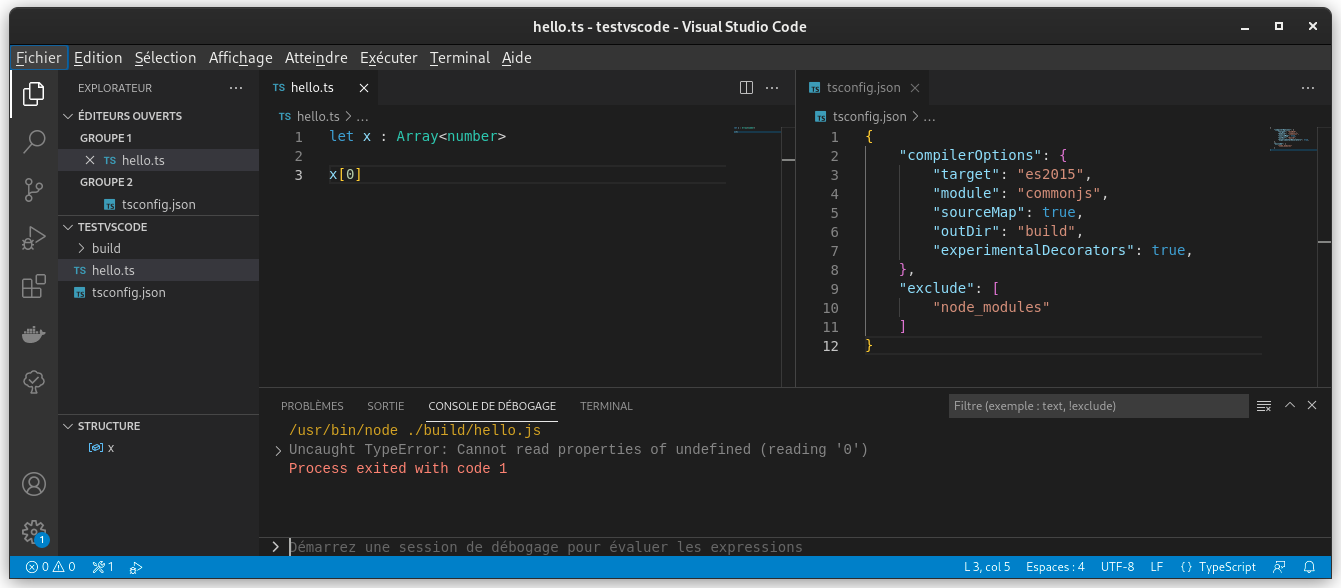Split the hello.ts editor to the right
Image resolution: width=1341 pixels, height=588 pixels.
tap(746, 88)
